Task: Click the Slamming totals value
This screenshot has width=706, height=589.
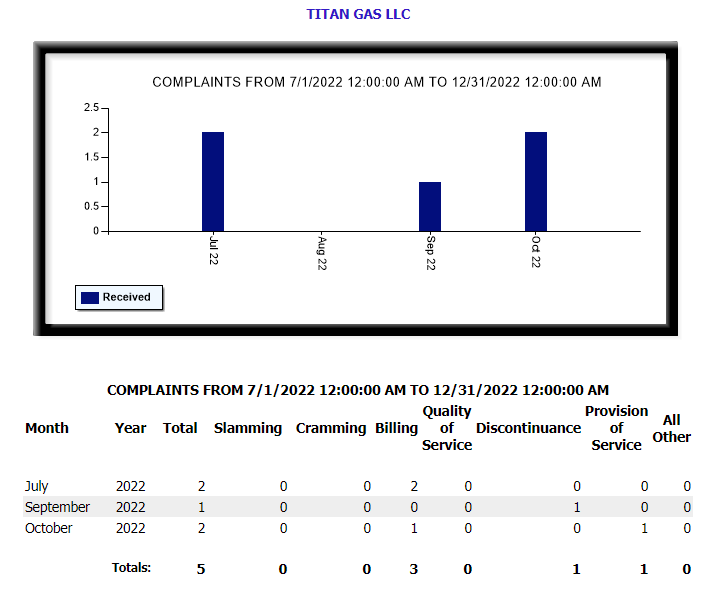Action: [x=283, y=569]
